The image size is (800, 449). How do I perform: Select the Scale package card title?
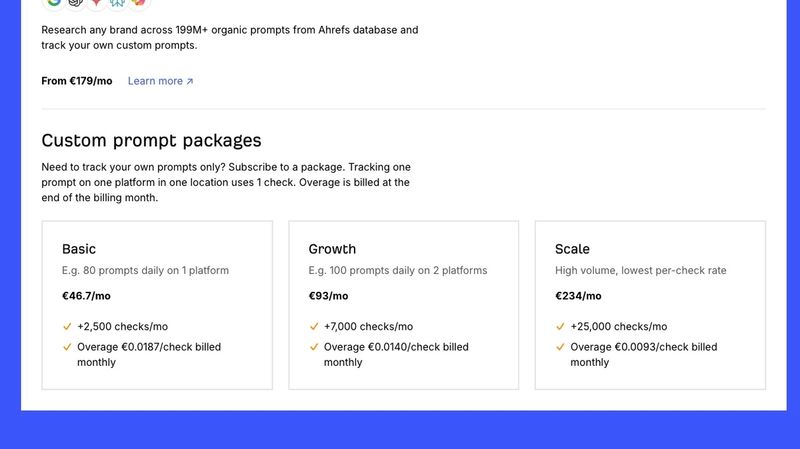[x=572, y=249]
